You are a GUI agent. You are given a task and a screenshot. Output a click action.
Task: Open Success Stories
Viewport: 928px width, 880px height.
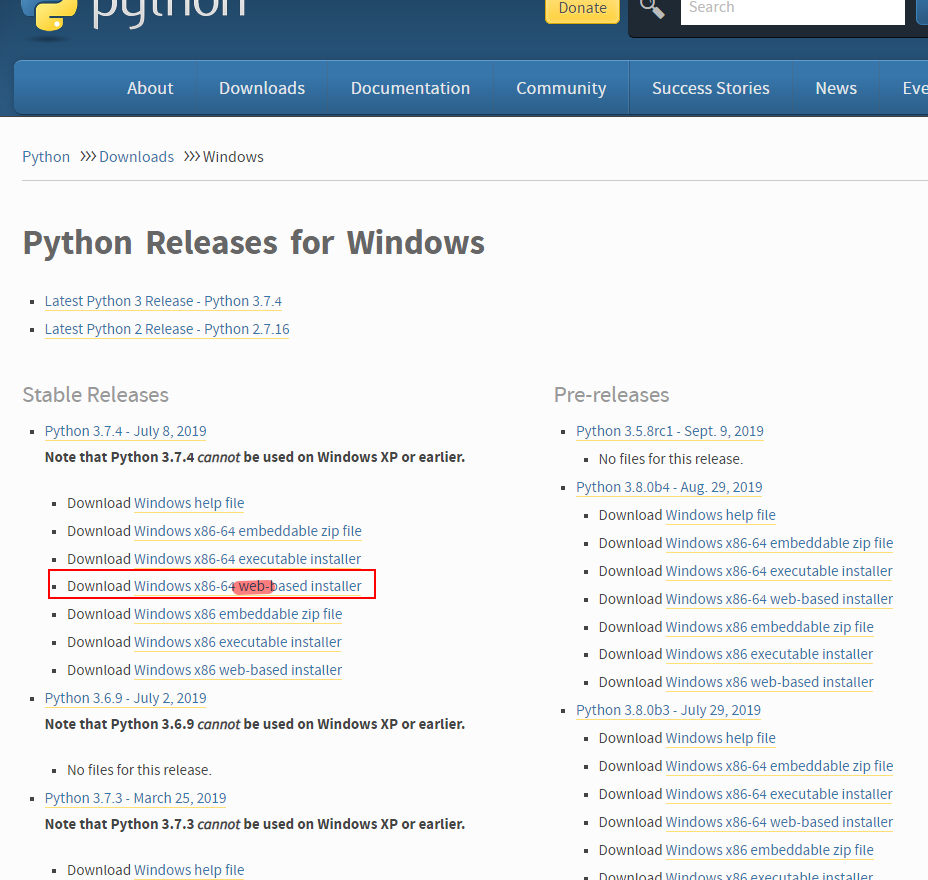pyautogui.click(x=710, y=88)
